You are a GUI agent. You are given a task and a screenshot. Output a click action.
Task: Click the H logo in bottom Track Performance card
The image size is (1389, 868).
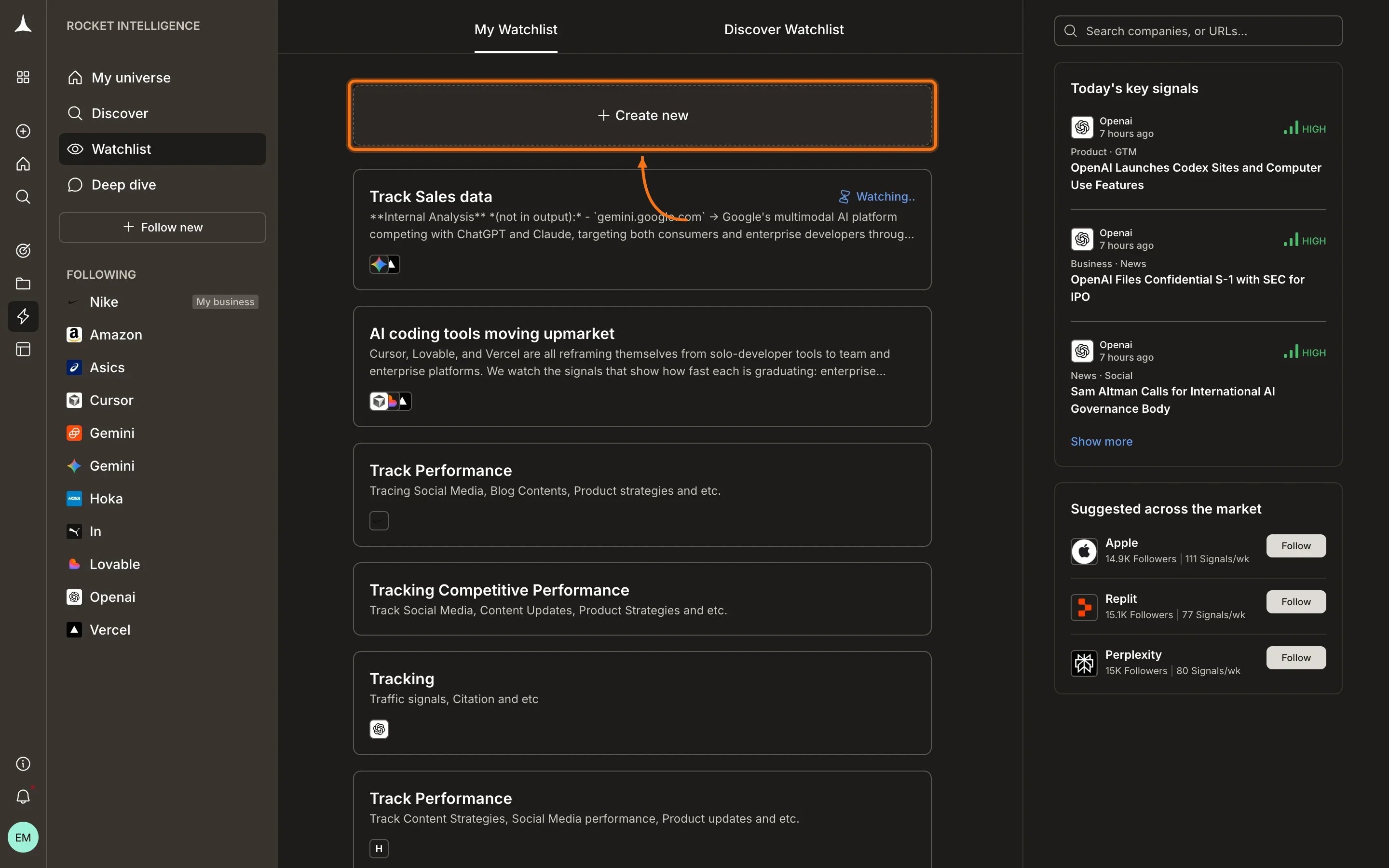click(379, 849)
